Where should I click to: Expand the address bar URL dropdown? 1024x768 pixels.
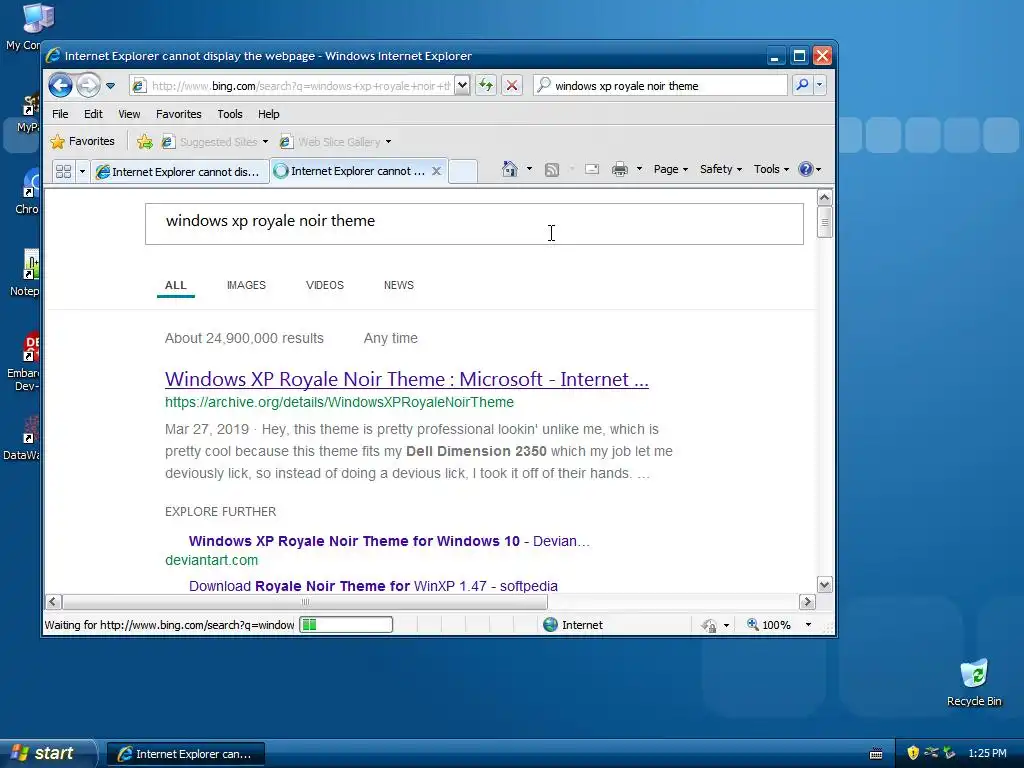(462, 86)
